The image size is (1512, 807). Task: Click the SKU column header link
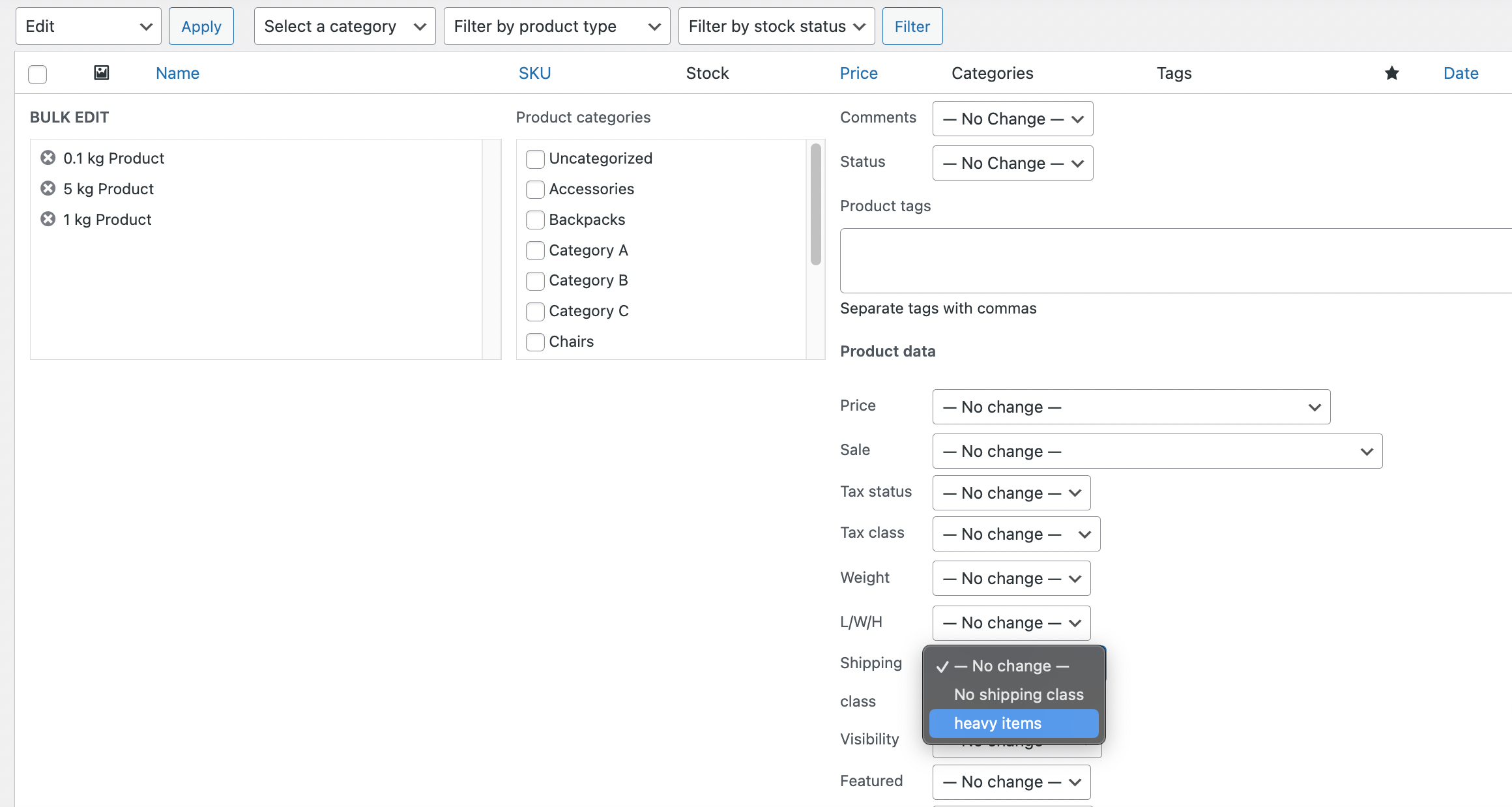[x=534, y=73]
